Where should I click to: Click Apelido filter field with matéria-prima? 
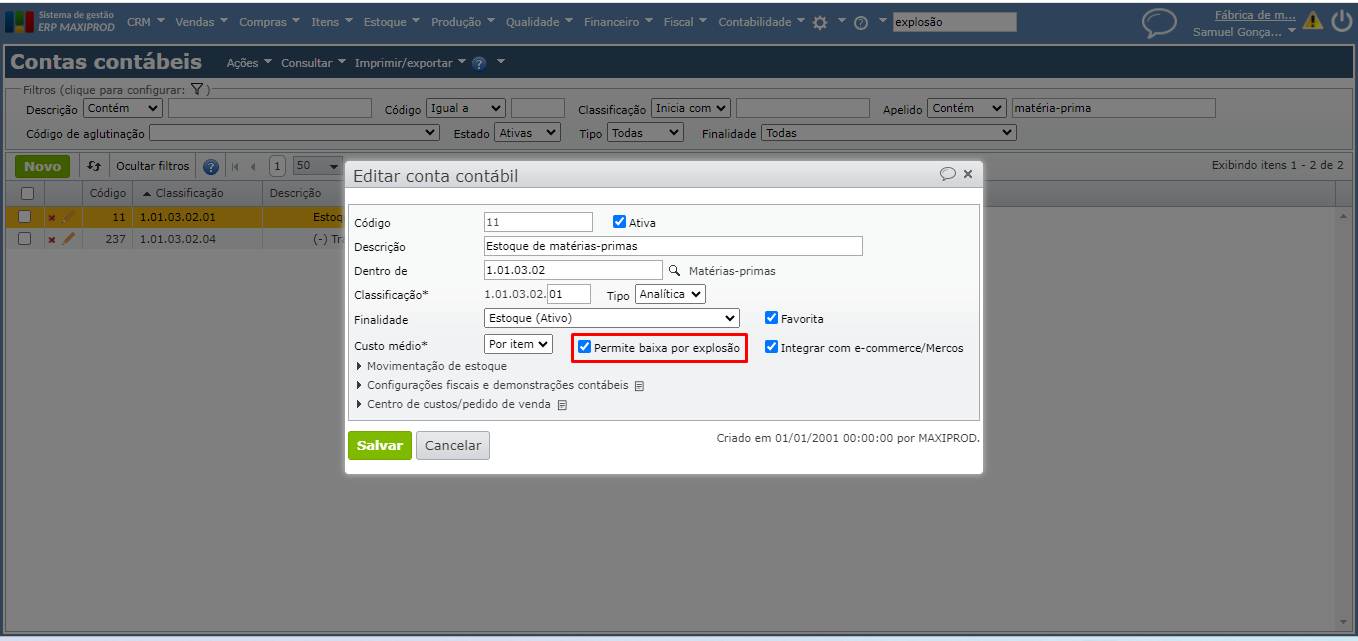(1114, 108)
